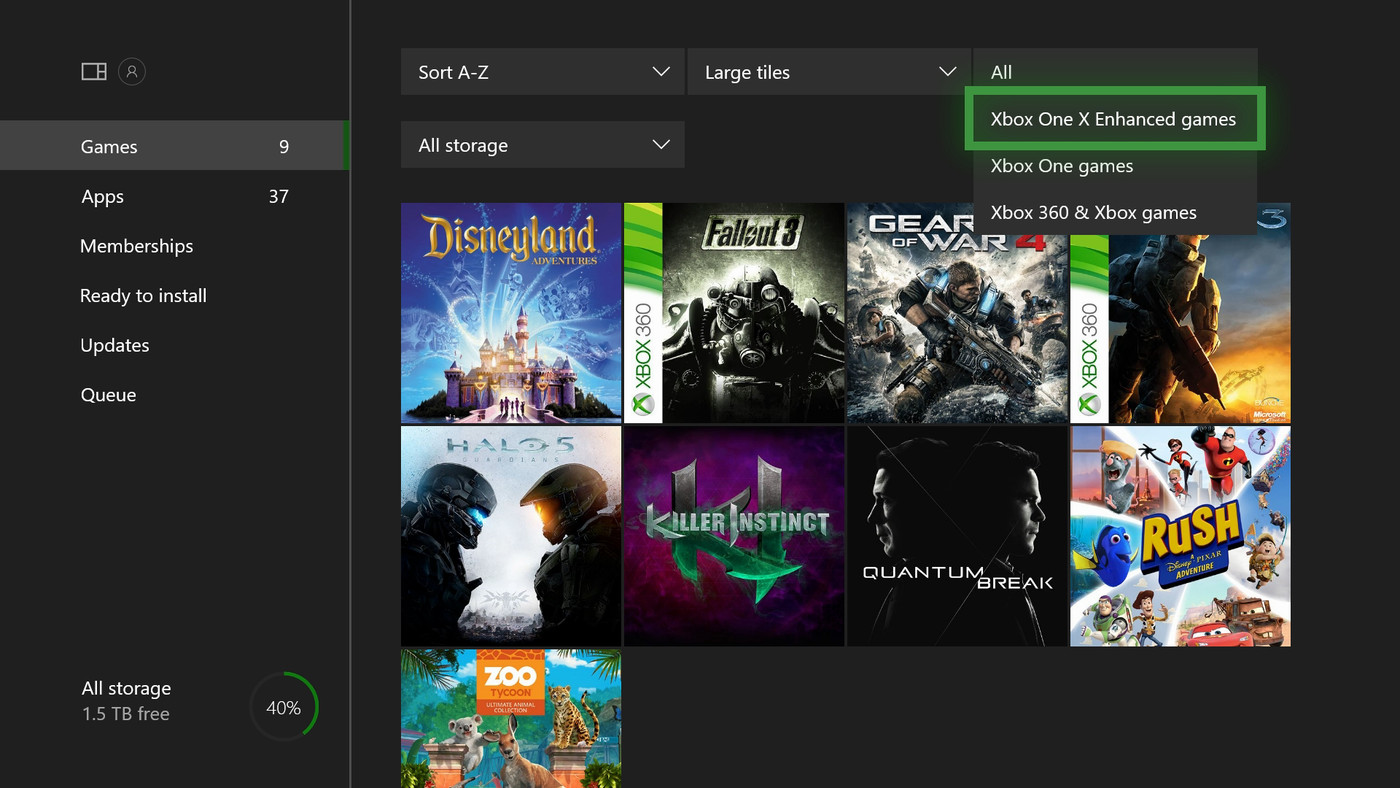The image size is (1400, 788).
Task: Select the Zoo Tycoon game tile
Action: (x=511, y=718)
